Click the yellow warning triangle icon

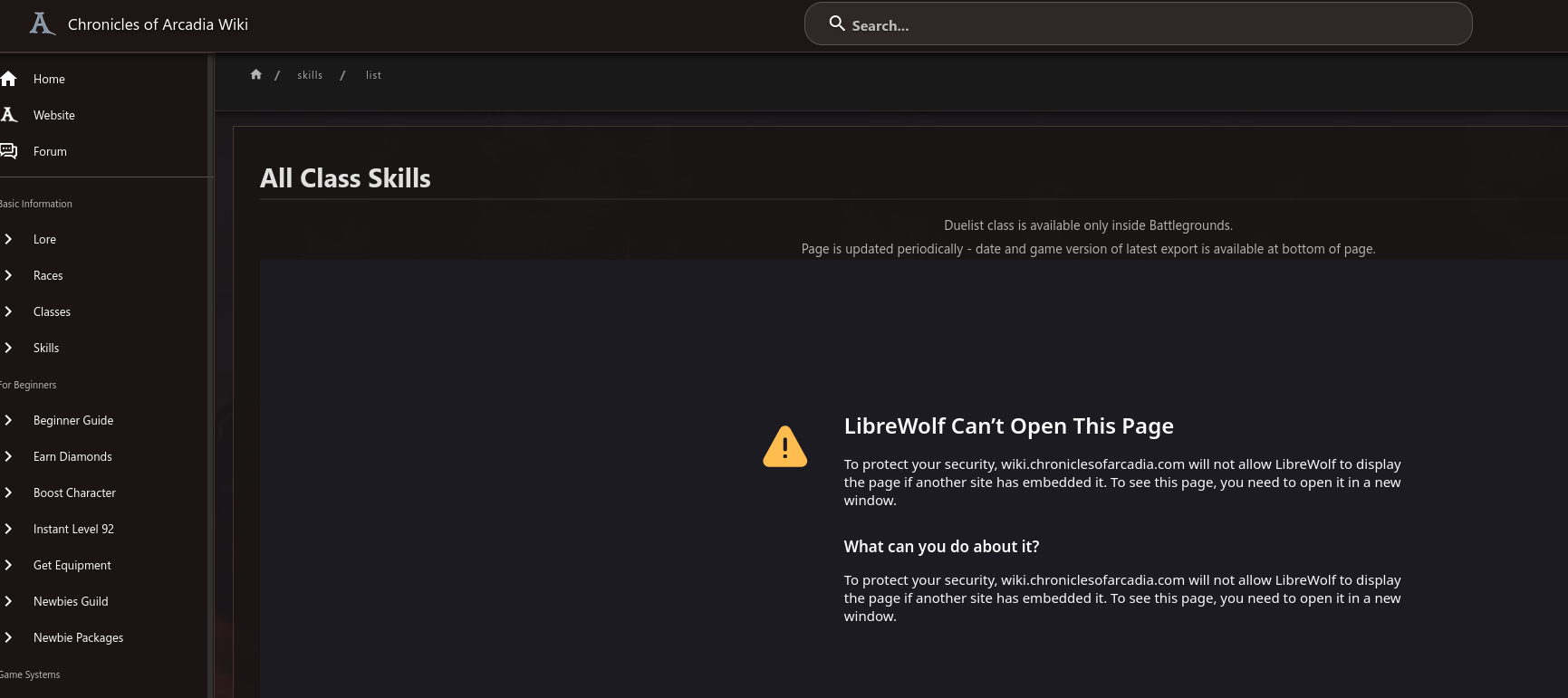(784, 446)
